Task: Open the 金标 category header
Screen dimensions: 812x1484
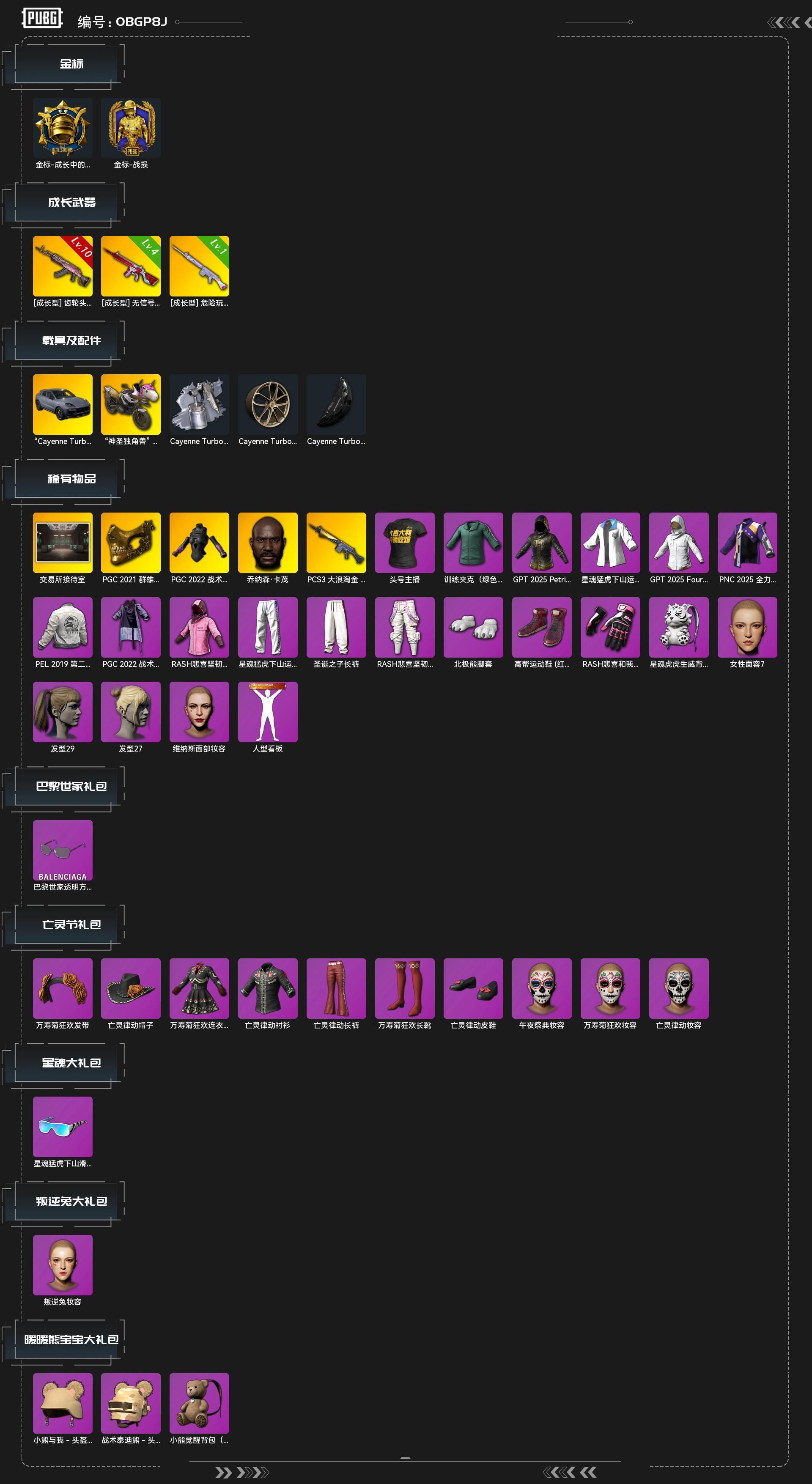Action: pos(71,64)
